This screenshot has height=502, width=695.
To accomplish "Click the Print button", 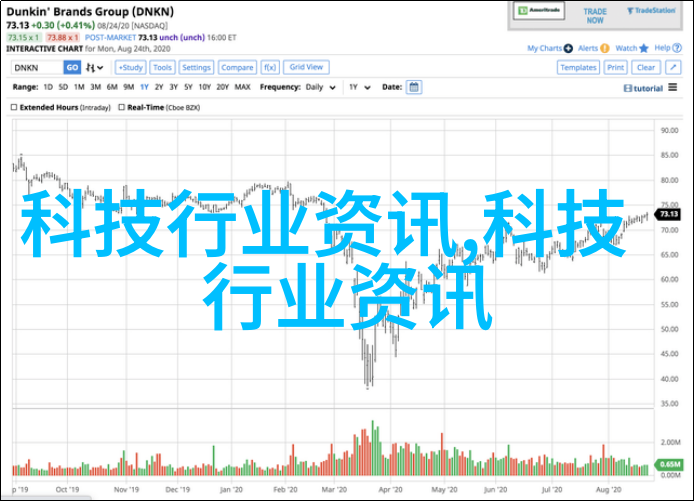I will 616,67.
